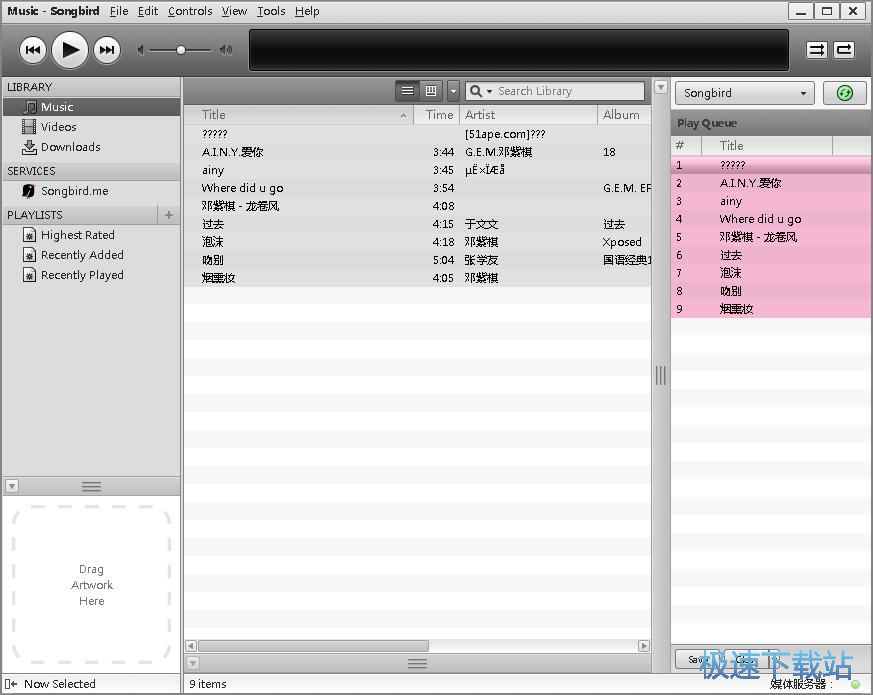This screenshot has height=695, width=873.
Task: Select queue item 3 'ainy'
Action: [x=771, y=201]
